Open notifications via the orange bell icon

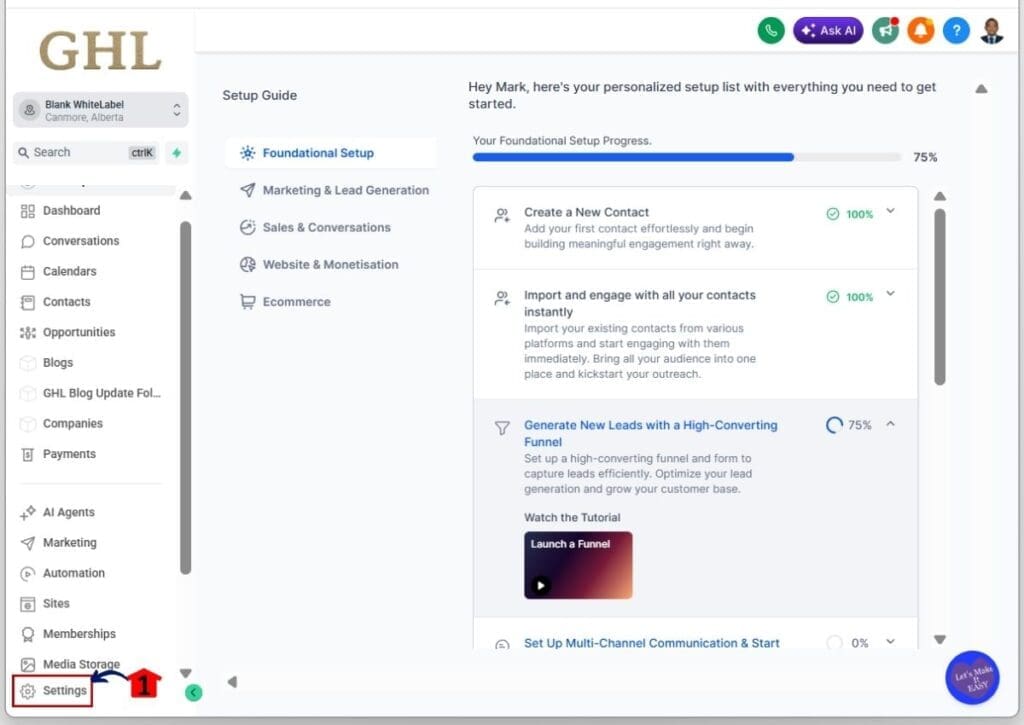coord(920,30)
